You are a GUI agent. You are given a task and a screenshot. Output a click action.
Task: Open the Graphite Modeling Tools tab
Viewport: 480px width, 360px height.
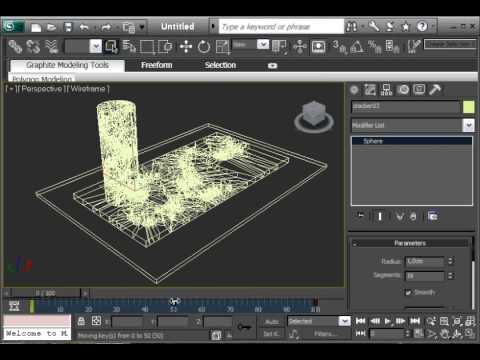point(68,65)
